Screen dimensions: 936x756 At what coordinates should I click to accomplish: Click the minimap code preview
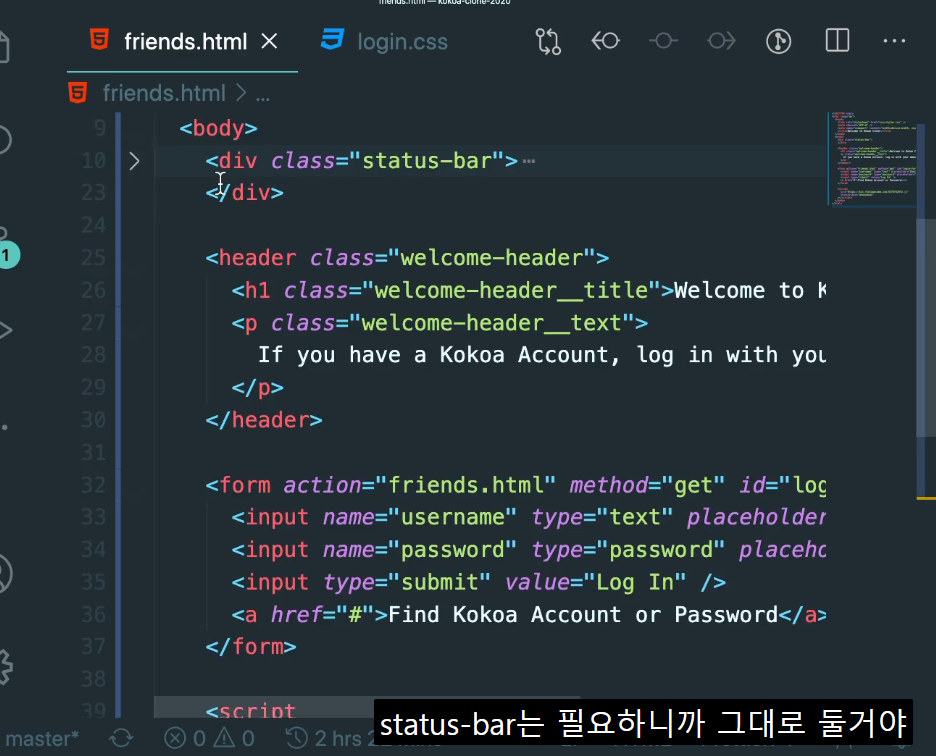872,159
